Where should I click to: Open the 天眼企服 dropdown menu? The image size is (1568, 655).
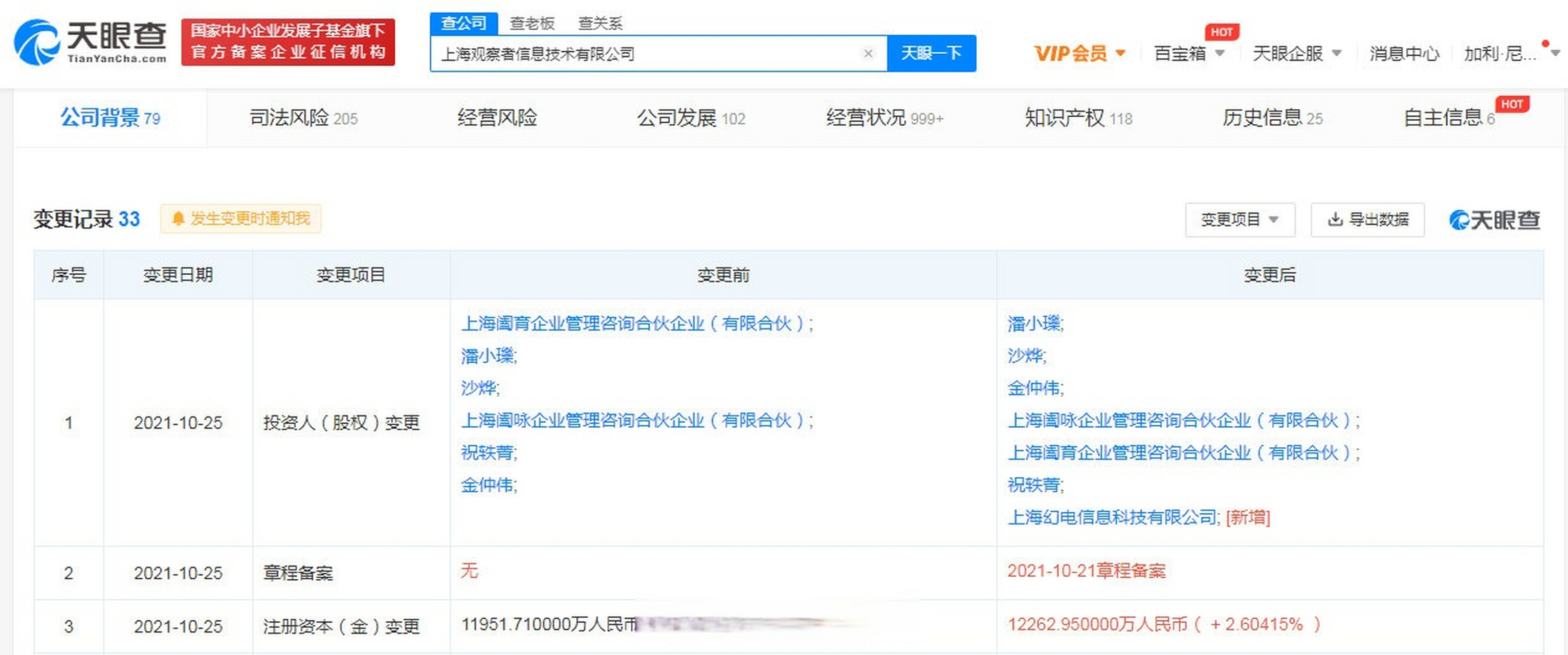click(x=1296, y=54)
